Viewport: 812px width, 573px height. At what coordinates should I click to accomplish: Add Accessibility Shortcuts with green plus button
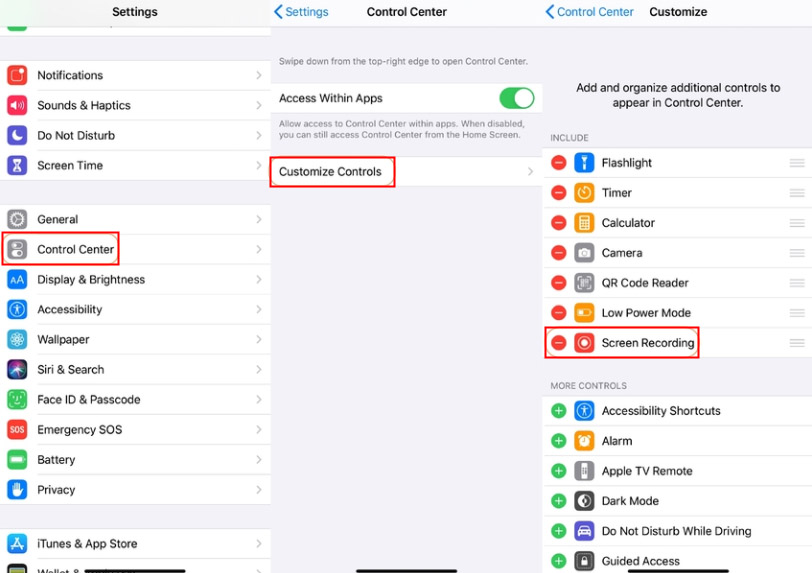(x=558, y=411)
